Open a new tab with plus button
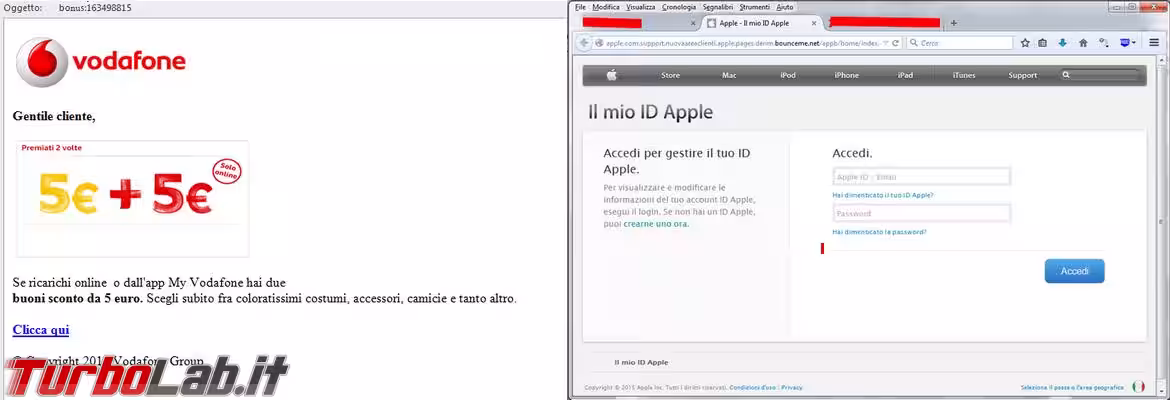This screenshot has height=400, width=1170. click(953, 22)
